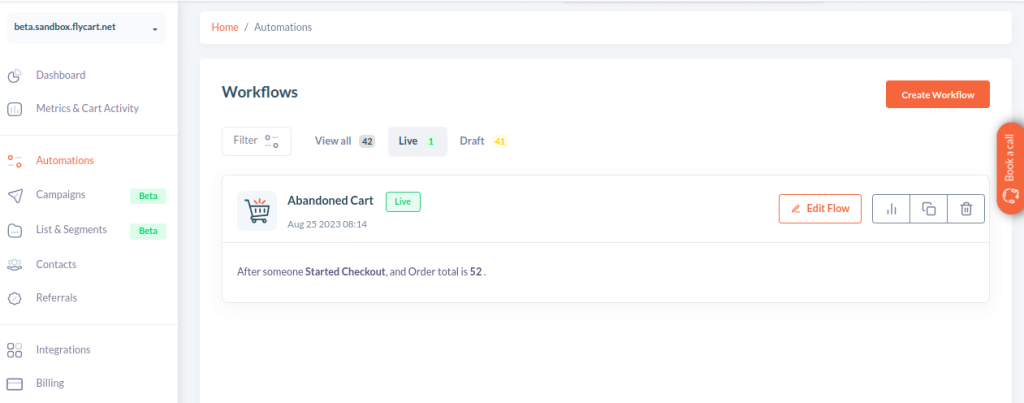Click the Contacts people icon
This screenshot has width=1024, height=403.
click(14, 265)
